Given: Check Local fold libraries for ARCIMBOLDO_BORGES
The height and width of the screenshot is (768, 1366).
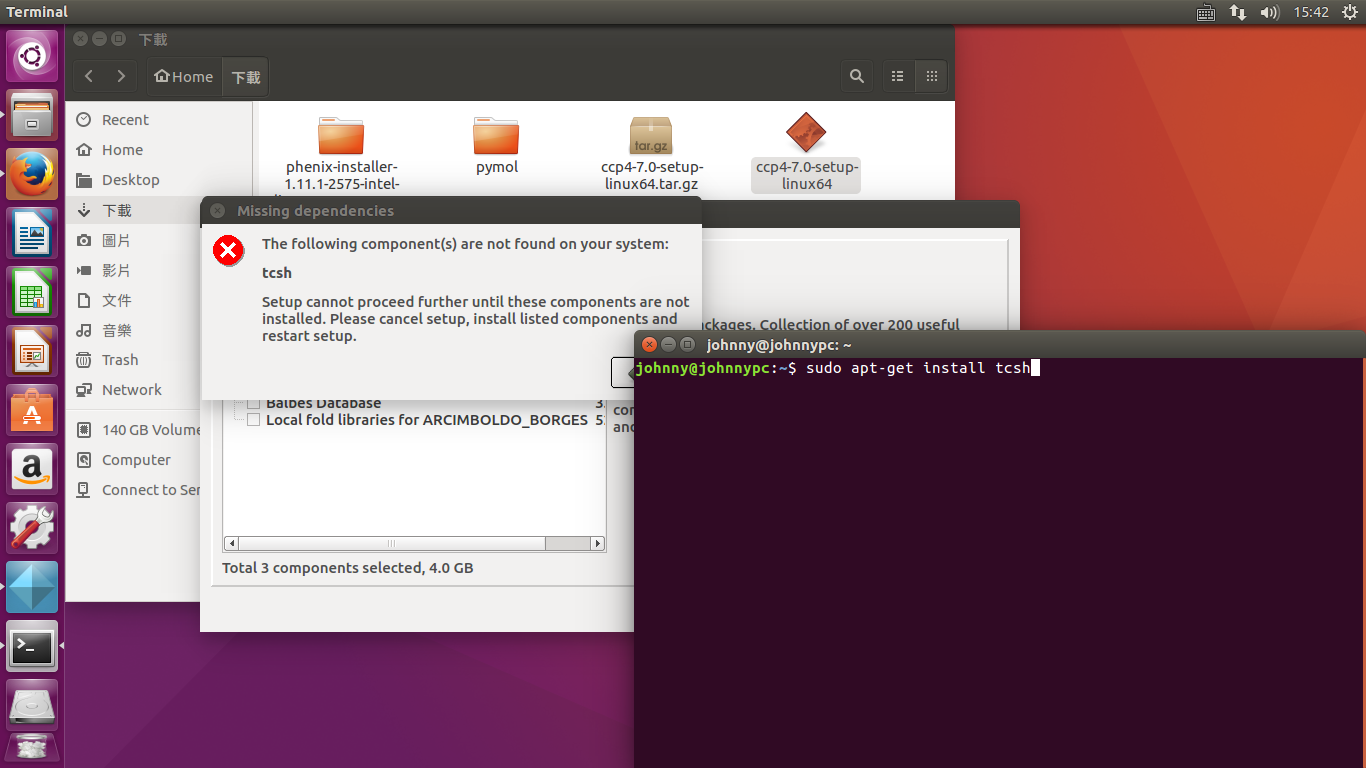Looking at the screenshot, I should click(254, 420).
